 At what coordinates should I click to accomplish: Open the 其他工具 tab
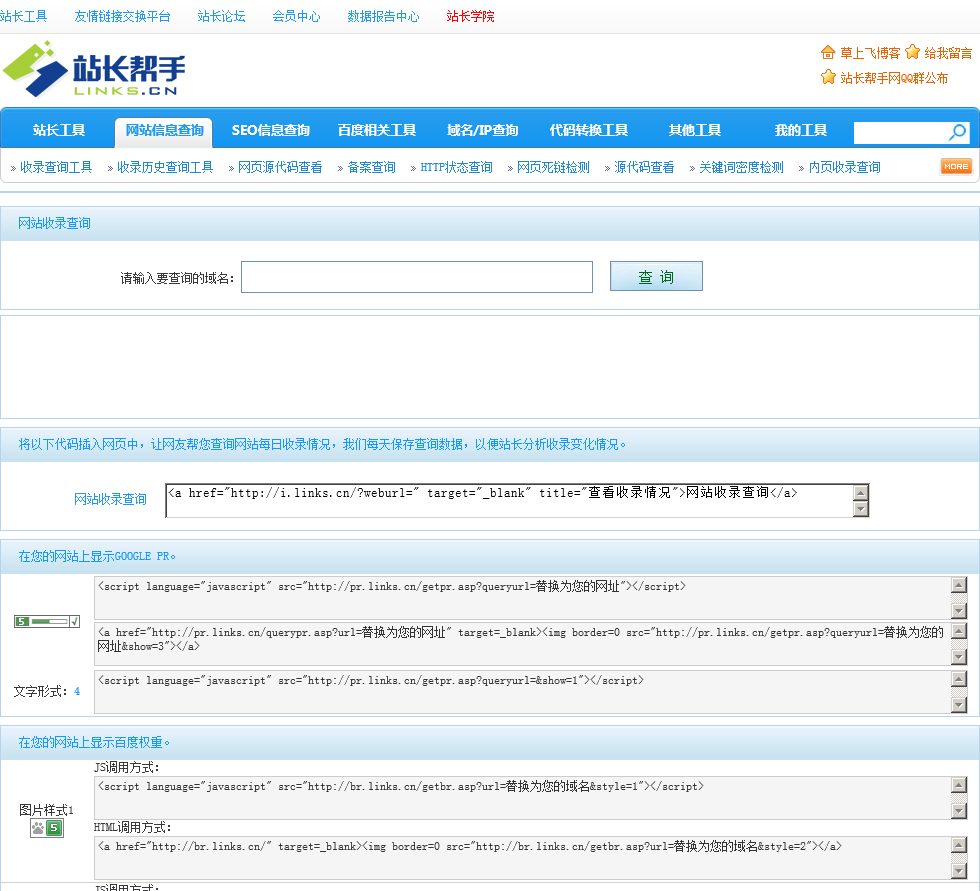click(x=694, y=130)
